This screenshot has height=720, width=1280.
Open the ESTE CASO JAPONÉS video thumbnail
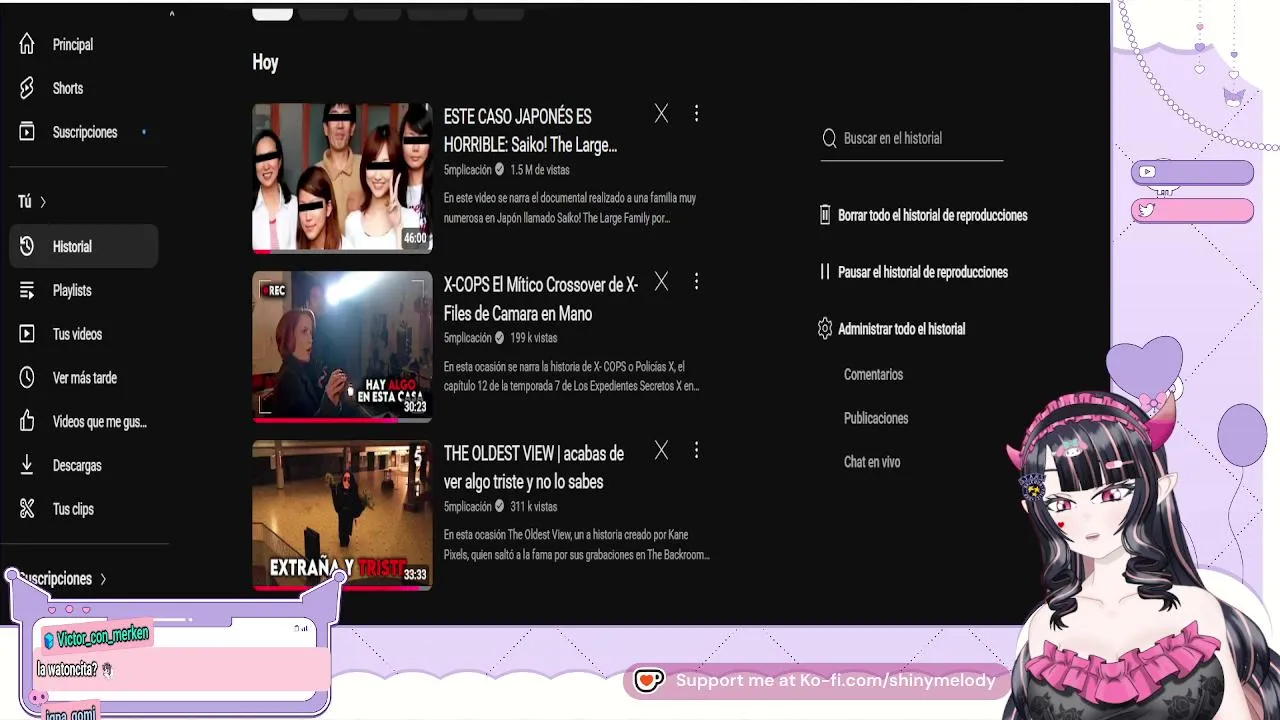(x=342, y=177)
